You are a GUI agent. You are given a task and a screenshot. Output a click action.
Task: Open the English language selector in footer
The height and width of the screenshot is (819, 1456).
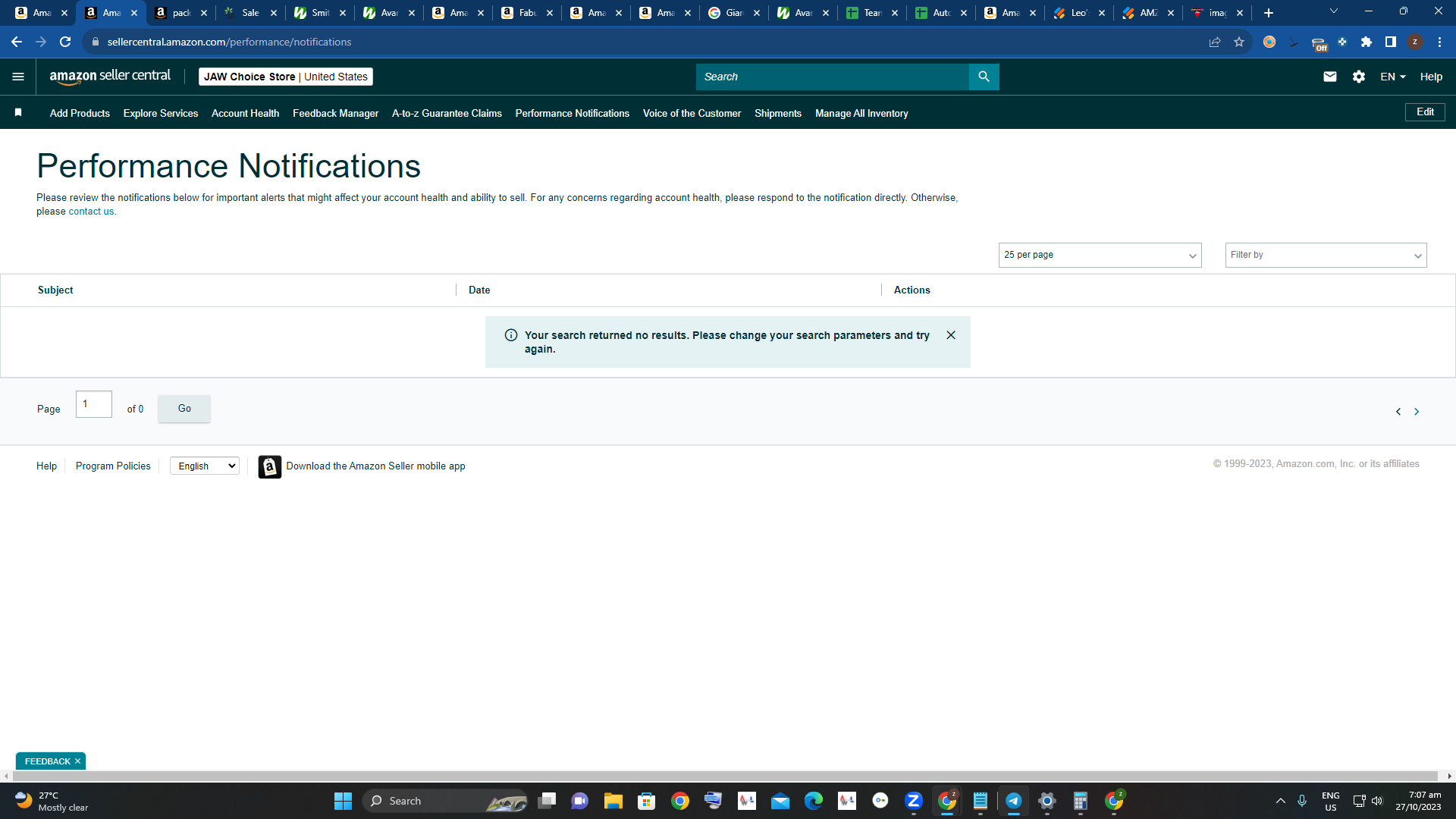pyautogui.click(x=205, y=466)
